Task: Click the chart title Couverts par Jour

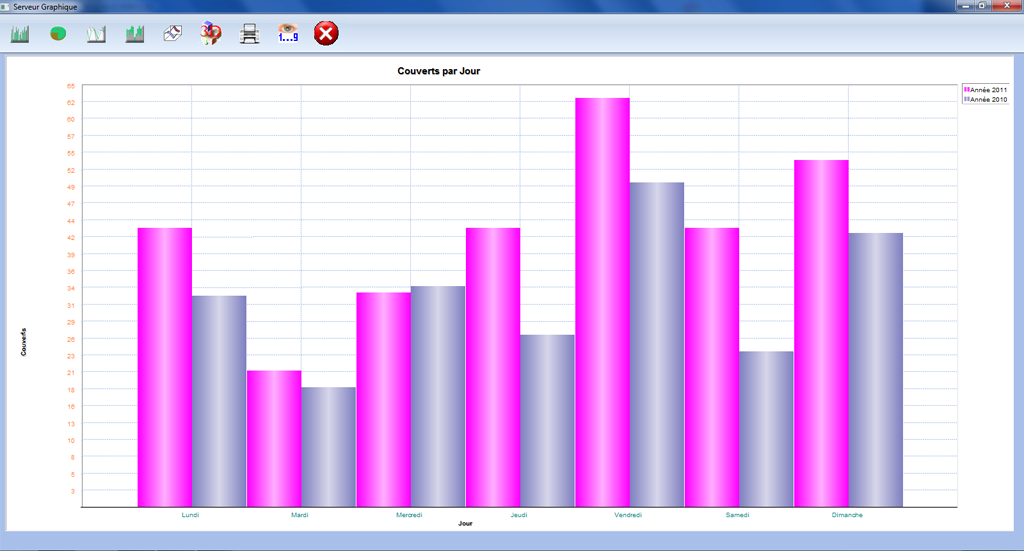Action: click(439, 71)
